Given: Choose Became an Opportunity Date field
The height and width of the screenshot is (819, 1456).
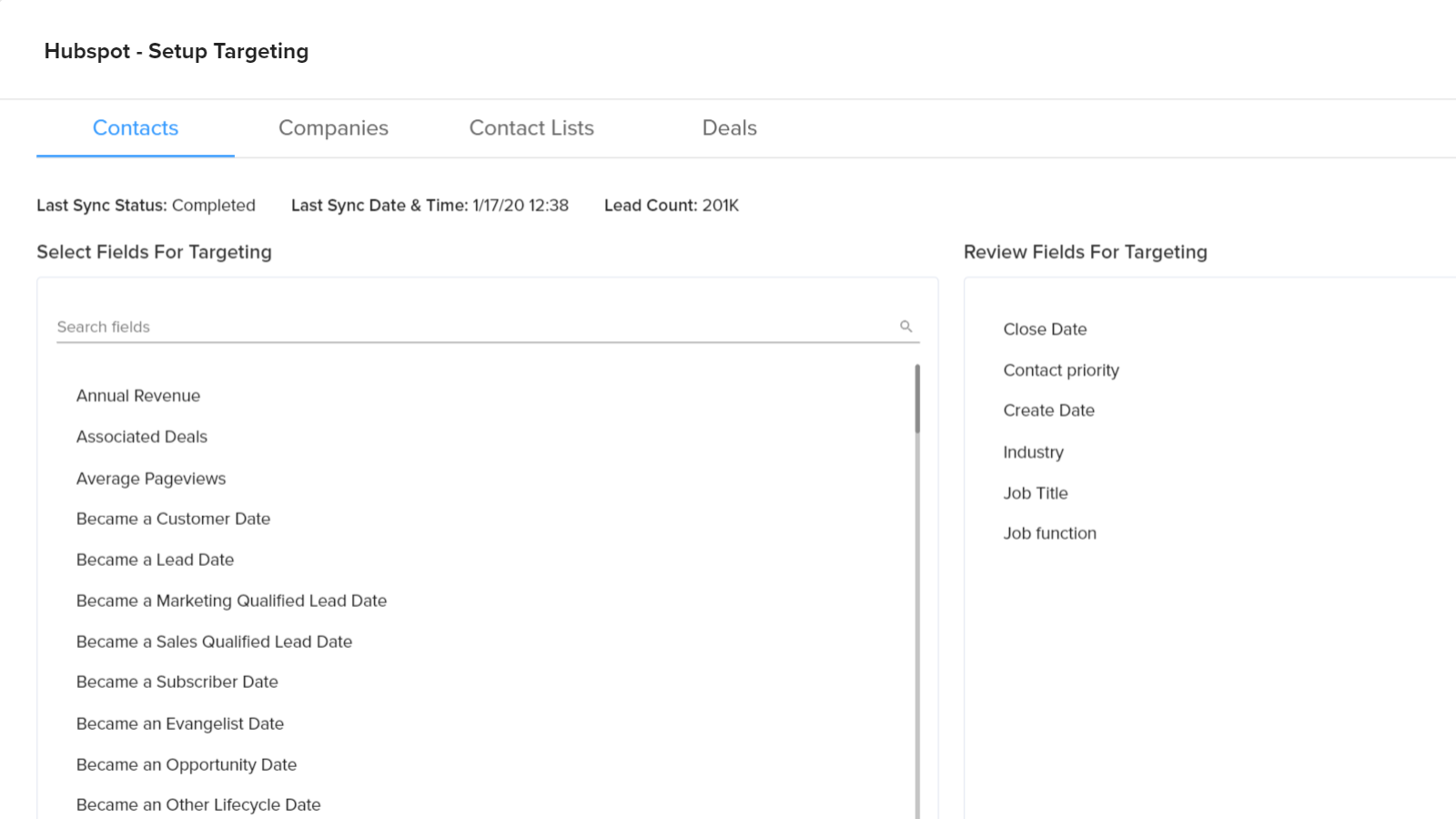Looking at the screenshot, I should (186, 763).
